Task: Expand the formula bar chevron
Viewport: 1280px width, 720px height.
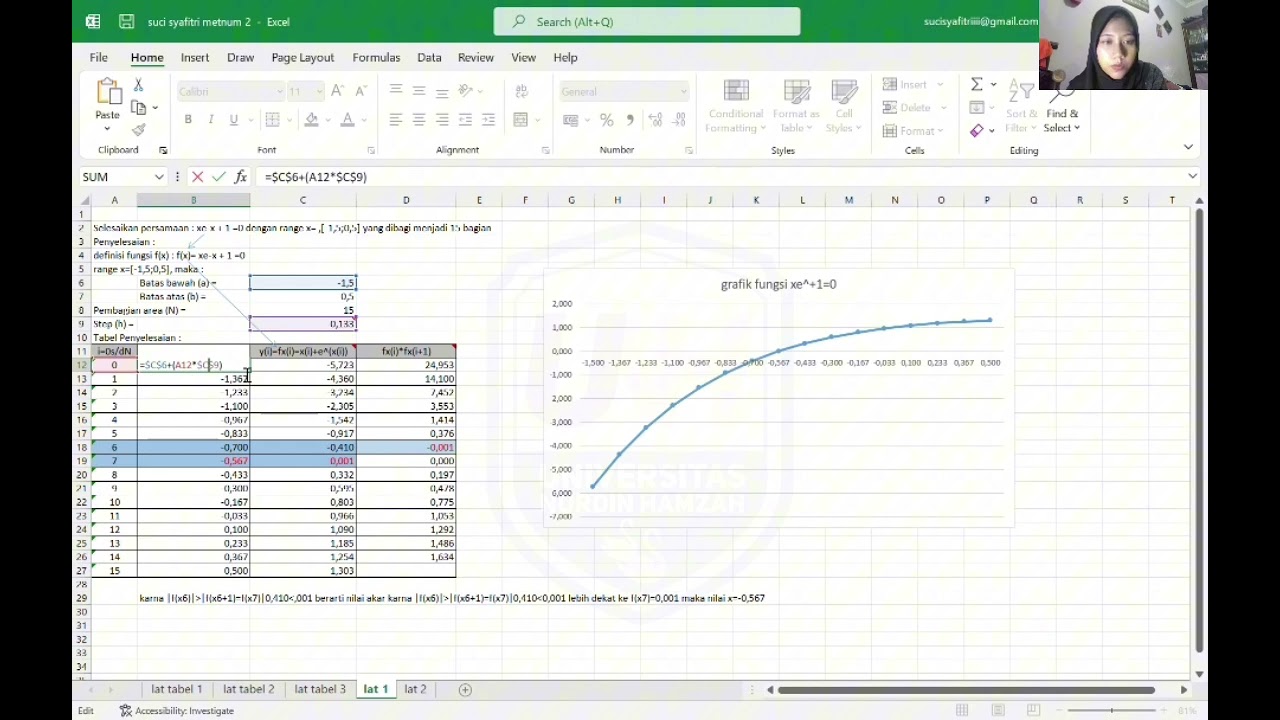Action: (x=1193, y=176)
